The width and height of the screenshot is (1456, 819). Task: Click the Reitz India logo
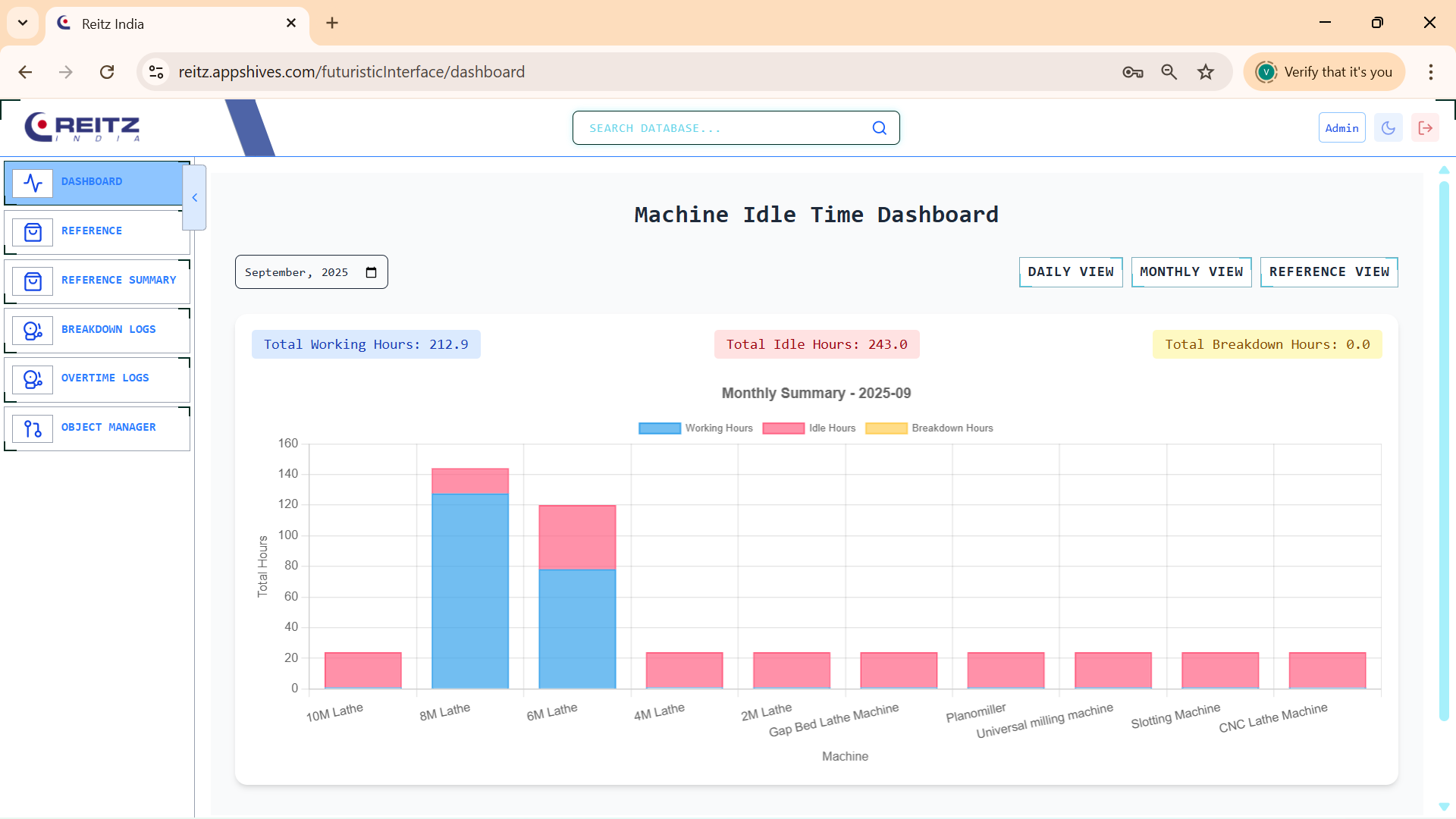pos(82,127)
